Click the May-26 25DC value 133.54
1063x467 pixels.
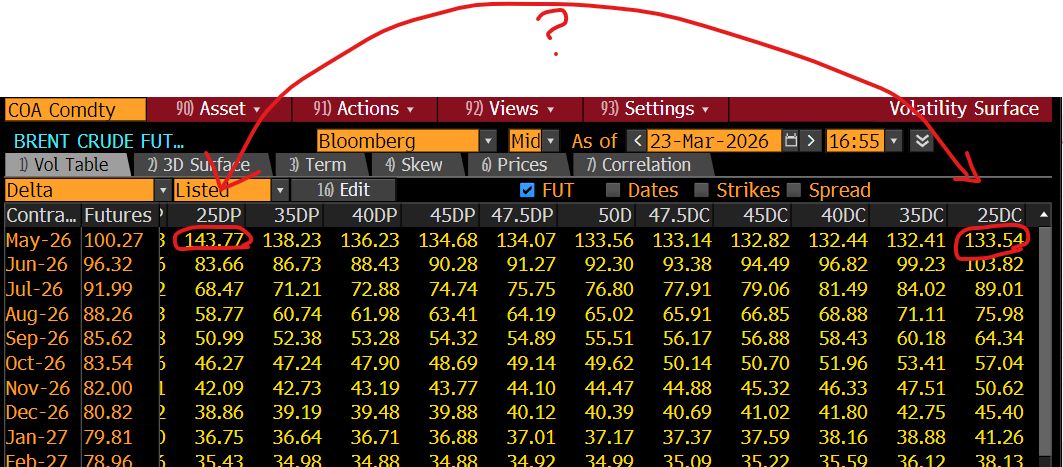point(992,240)
